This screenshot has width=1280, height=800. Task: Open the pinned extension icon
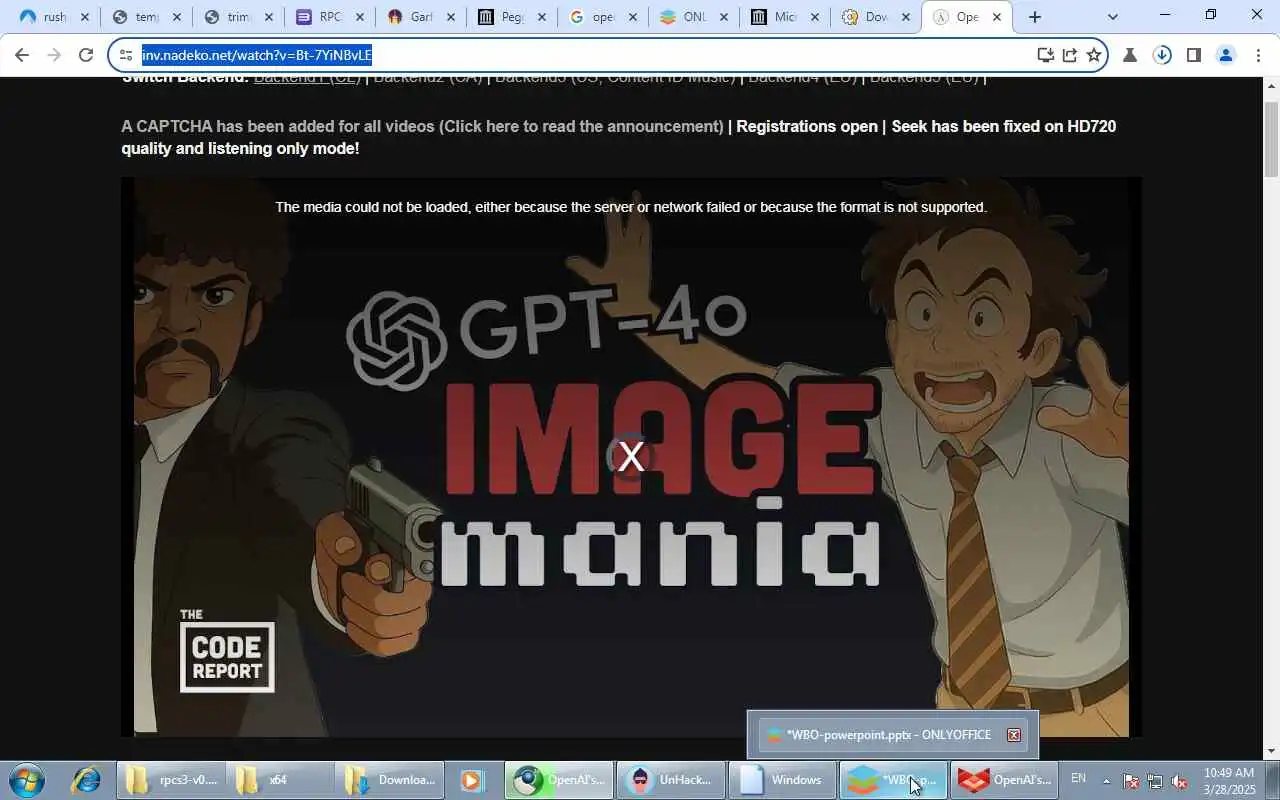click(1130, 55)
